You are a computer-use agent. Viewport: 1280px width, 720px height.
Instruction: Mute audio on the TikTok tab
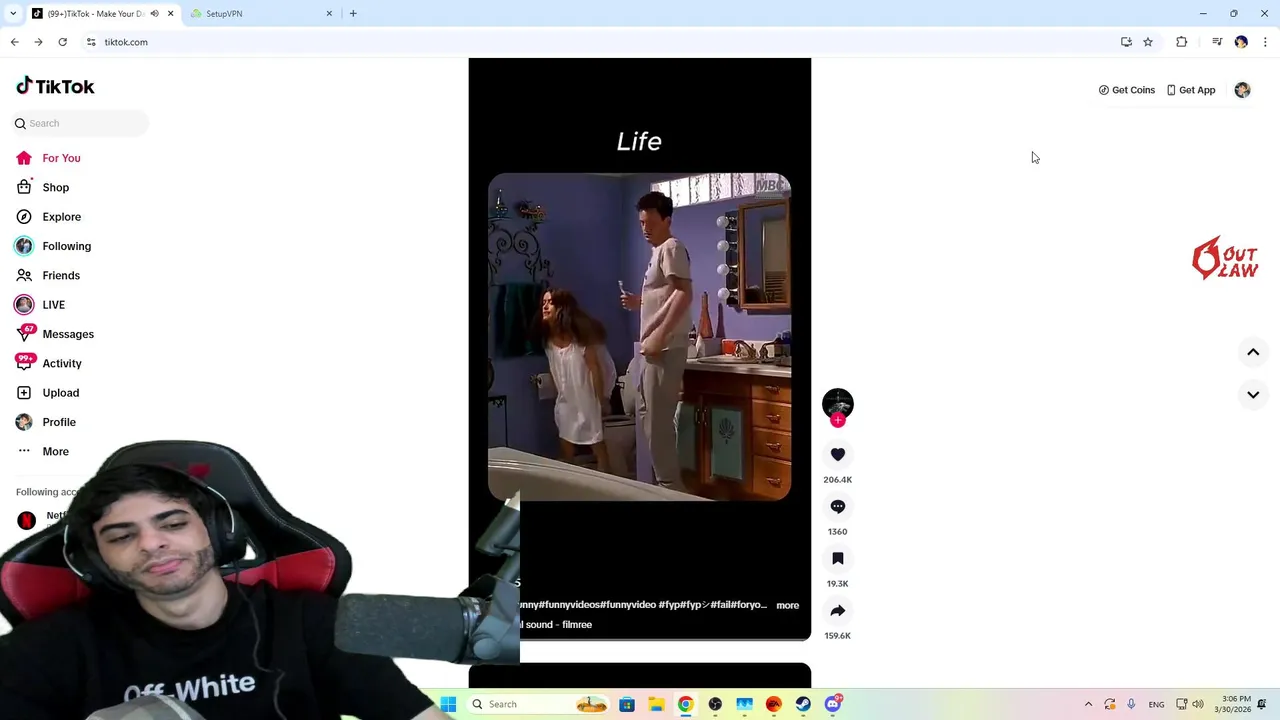[x=154, y=14]
